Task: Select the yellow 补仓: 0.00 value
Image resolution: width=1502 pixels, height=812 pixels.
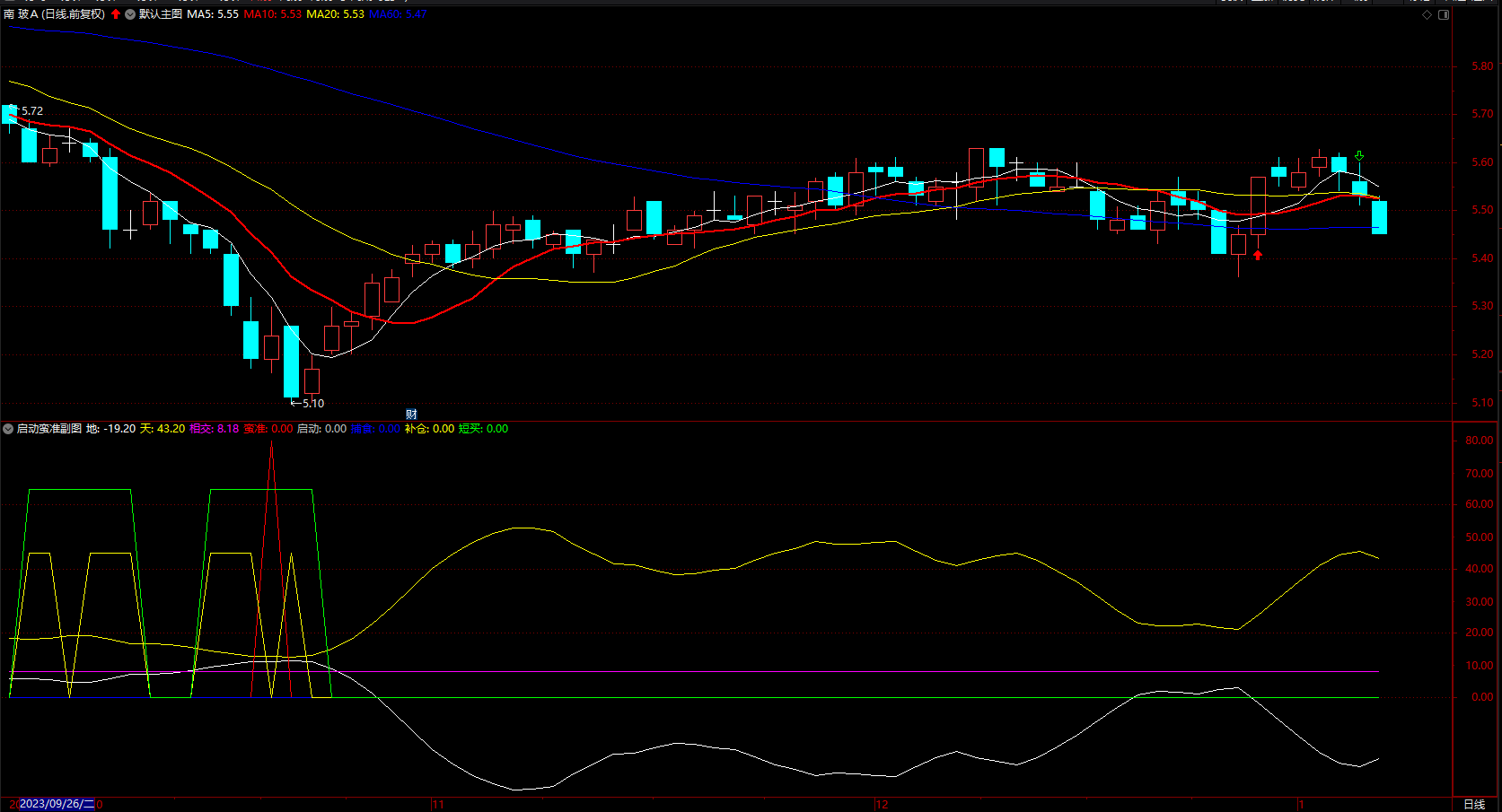Action: [429, 429]
